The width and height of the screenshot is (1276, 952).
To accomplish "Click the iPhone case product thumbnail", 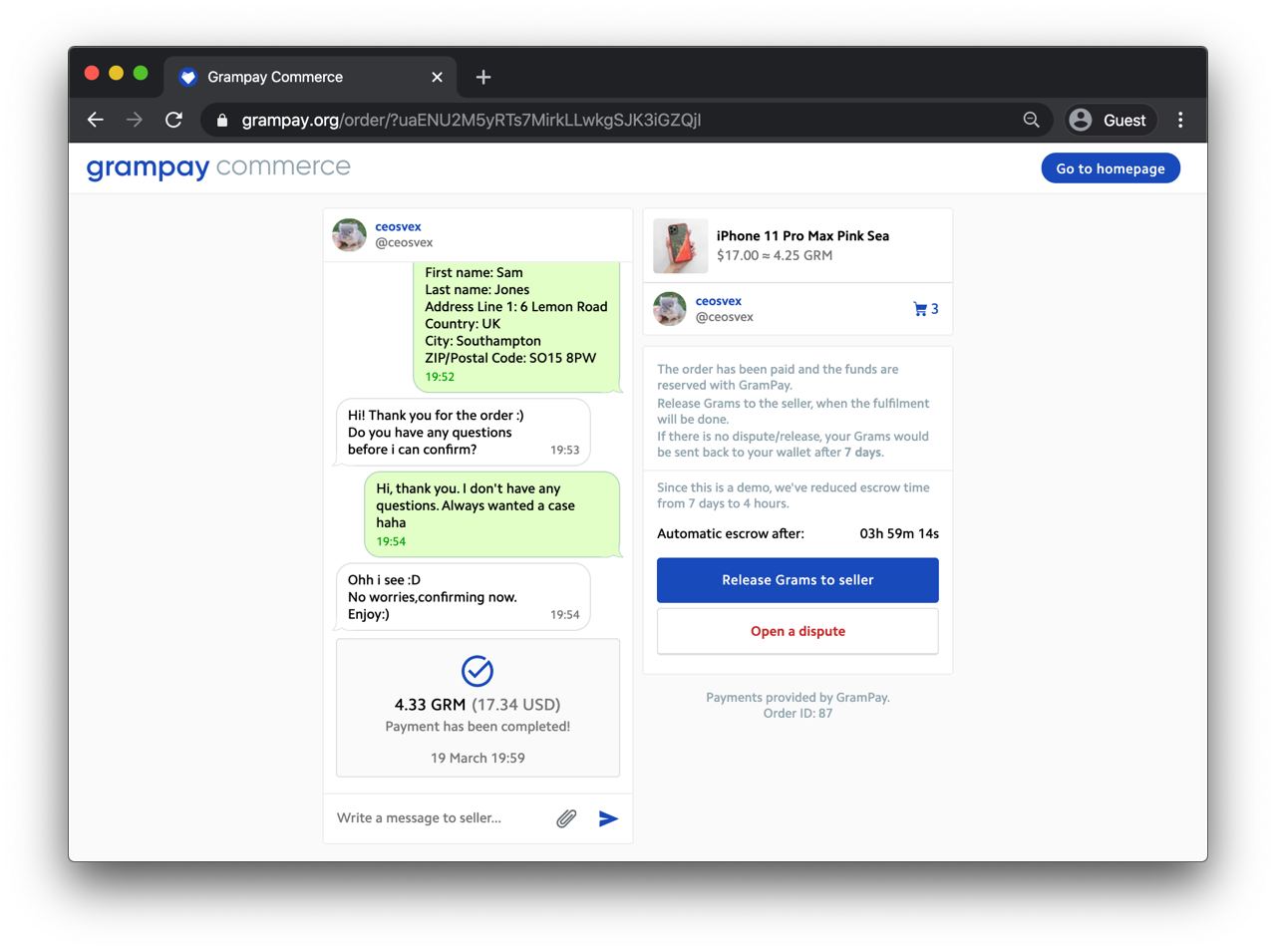I will click(x=681, y=246).
